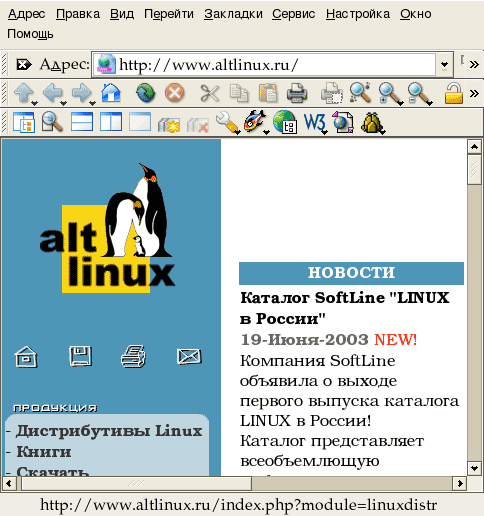484x516 pixels.
Task: Click the 19-Июня-2003 date text
Action: (x=304, y=340)
